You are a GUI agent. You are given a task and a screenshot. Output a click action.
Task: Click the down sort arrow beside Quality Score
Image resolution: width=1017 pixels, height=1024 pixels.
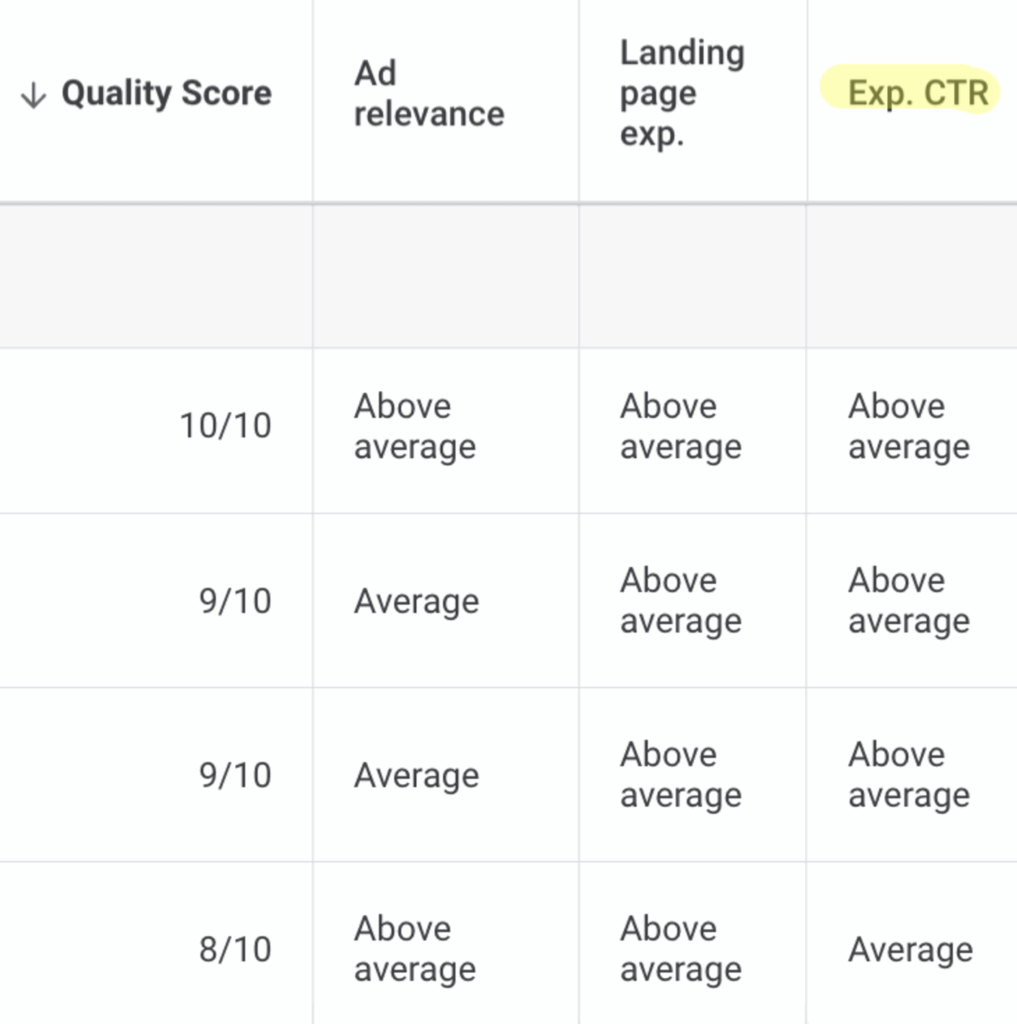point(33,94)
